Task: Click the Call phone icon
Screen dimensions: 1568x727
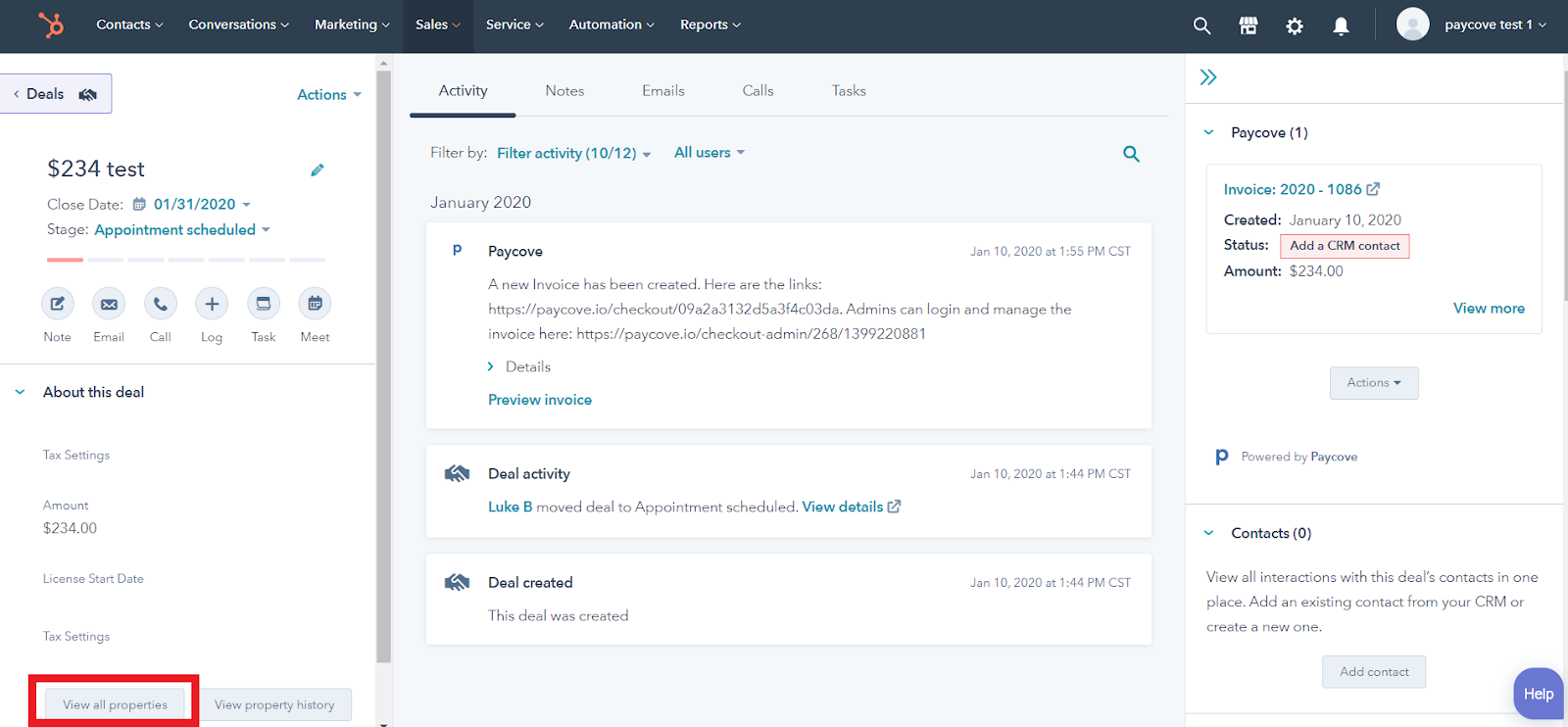Action: [161, 304]
